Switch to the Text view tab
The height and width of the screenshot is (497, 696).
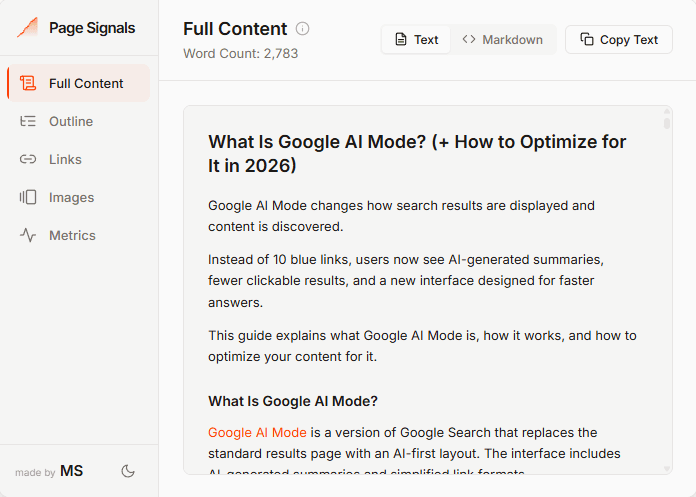(416, 39)
